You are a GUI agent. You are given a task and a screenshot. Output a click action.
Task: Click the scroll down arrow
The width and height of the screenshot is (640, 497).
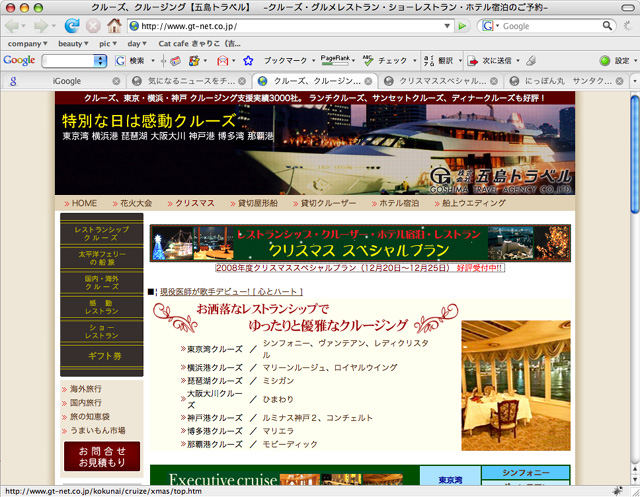[635, 479]
